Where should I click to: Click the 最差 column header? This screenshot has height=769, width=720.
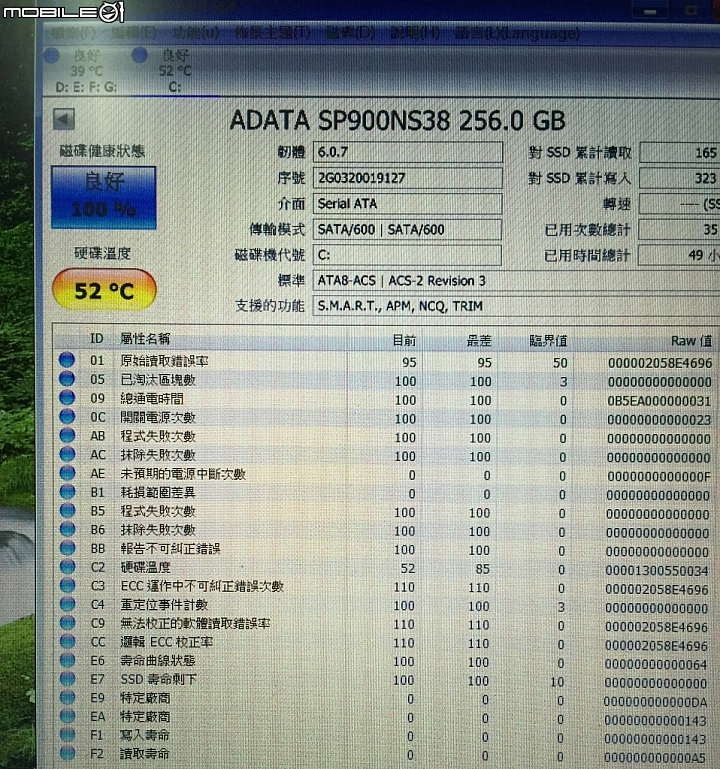pos(479,340)
